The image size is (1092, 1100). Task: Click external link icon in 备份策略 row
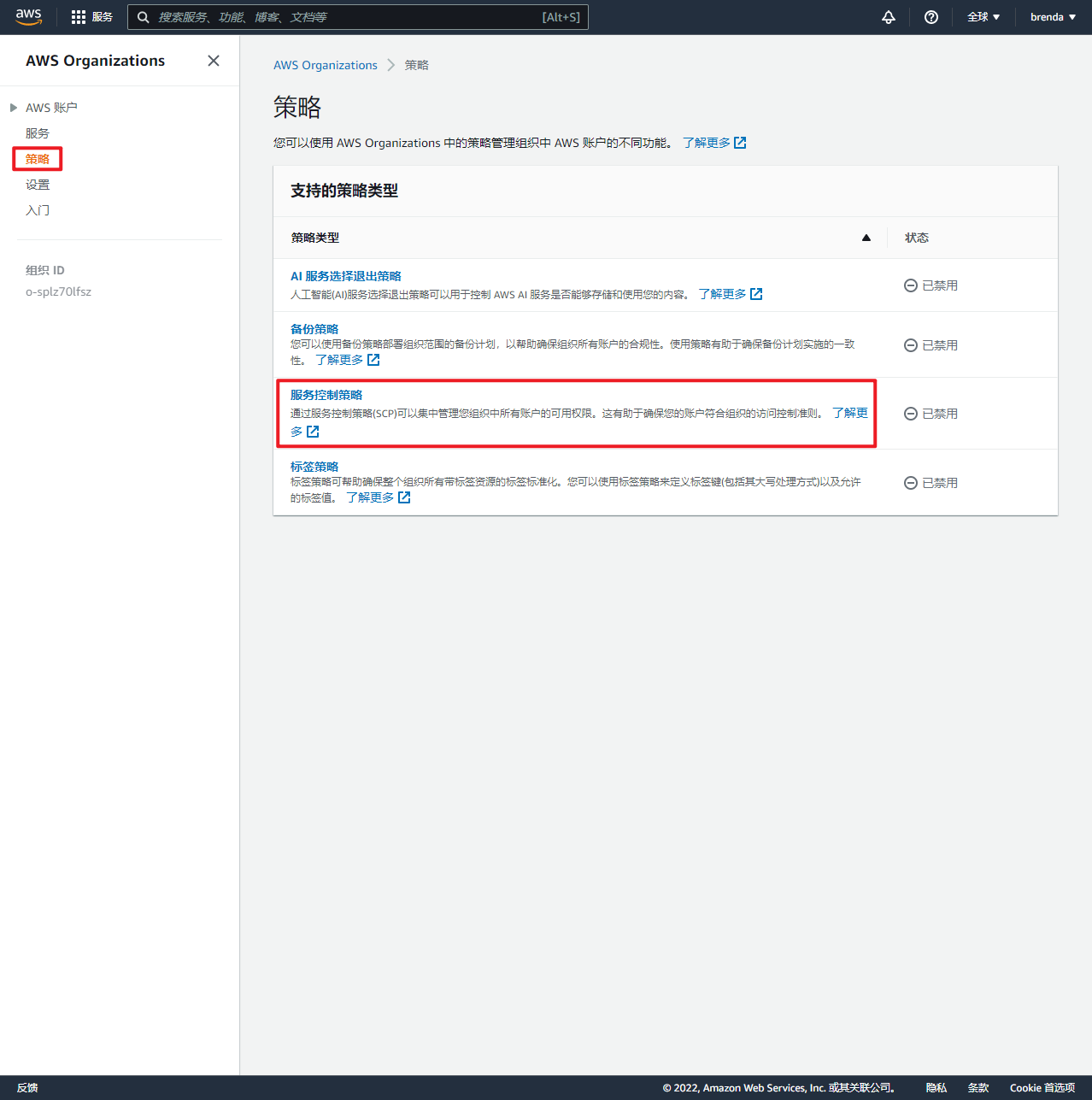pos(373,360)
